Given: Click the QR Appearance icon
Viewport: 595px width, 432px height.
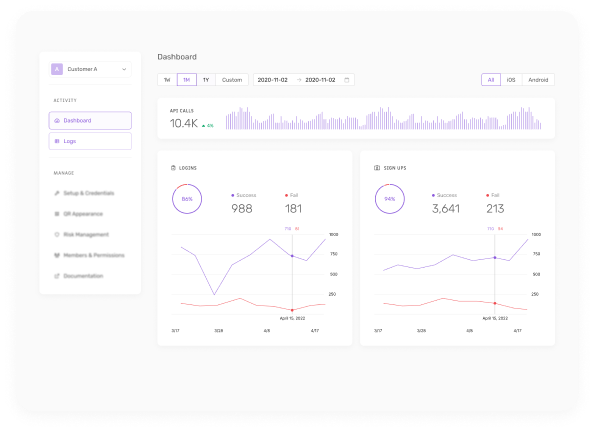Looking at the screenshot, I should click(57, 214).
